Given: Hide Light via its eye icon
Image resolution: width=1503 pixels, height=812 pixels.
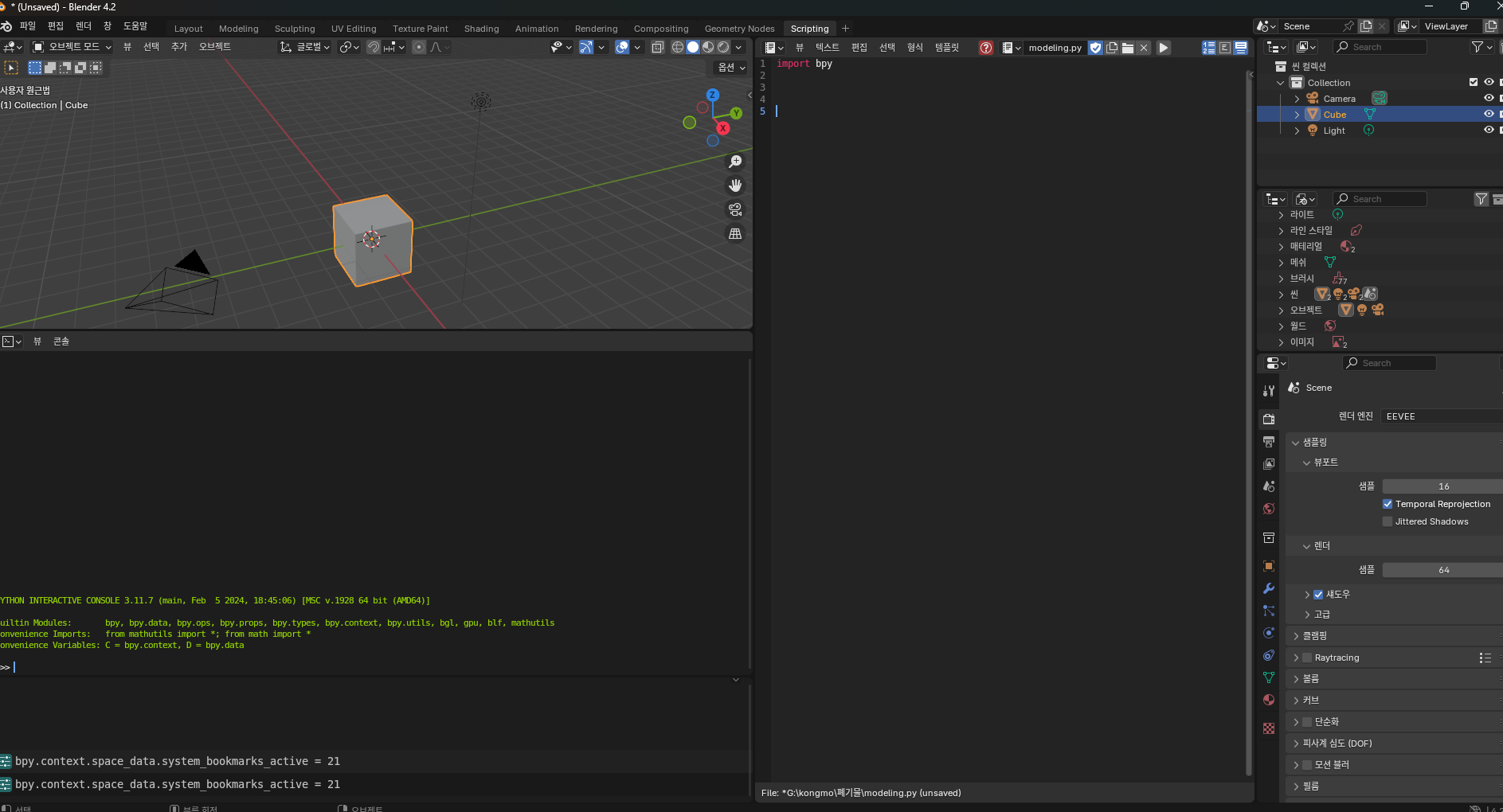Looking at the screenshot, I should tap(1489, 130).
